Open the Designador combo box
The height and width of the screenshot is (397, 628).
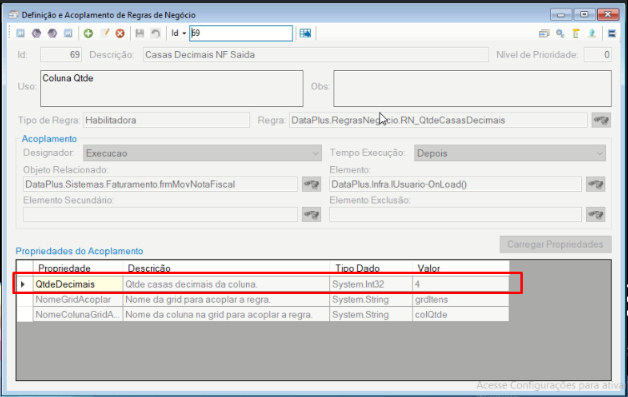[x=202, y=153]
